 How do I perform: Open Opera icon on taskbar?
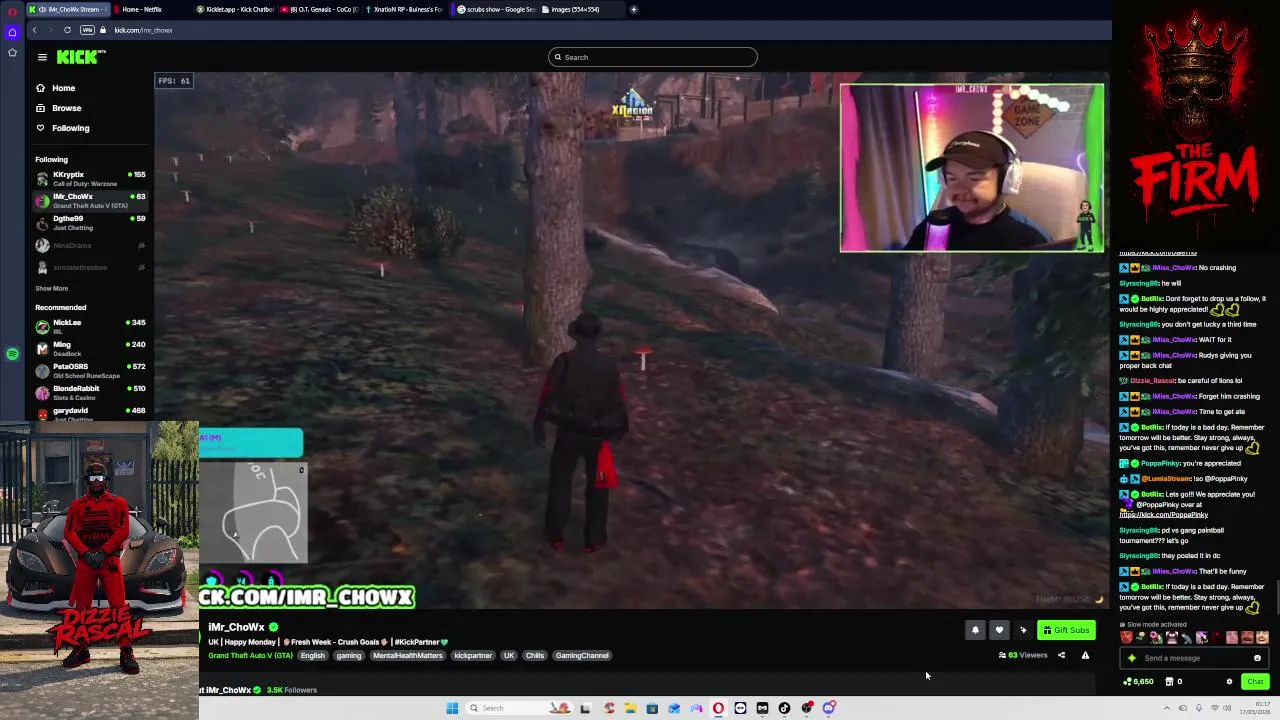[x=718, y=708]
